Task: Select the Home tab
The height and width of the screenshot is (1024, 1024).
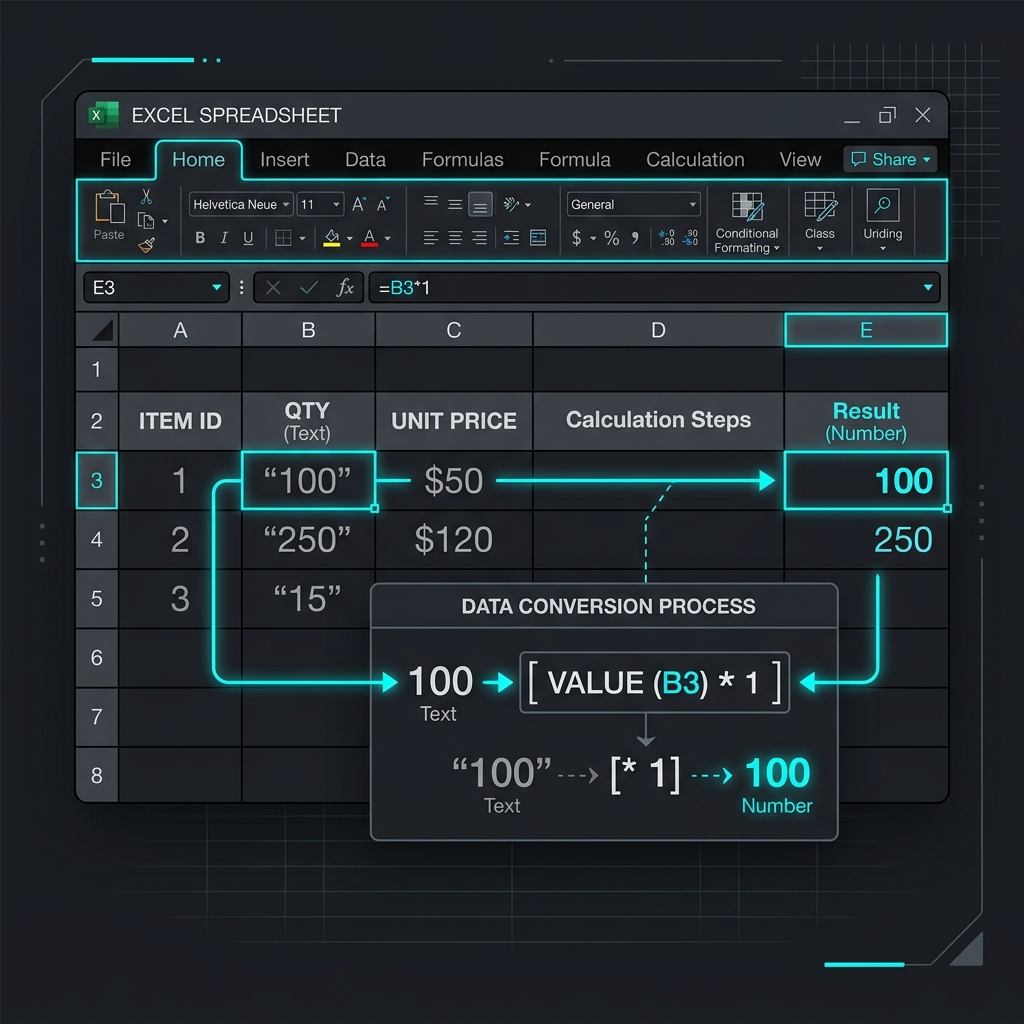Action: [199, 159]
